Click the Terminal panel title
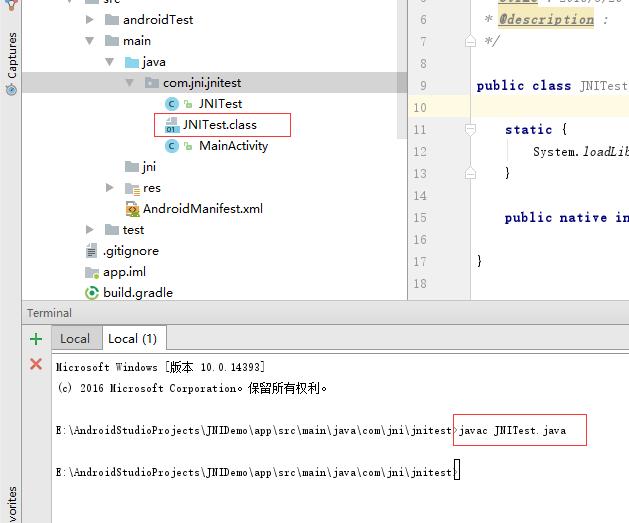 tap(49, 313)
